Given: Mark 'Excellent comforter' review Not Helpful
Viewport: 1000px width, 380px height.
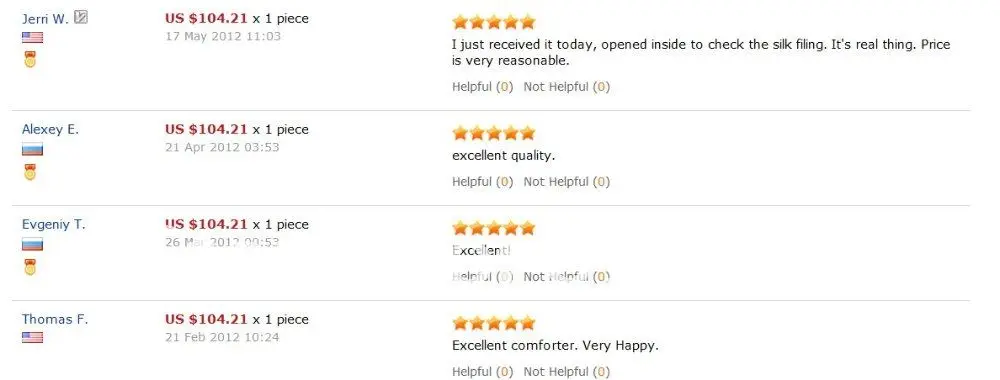Looking at the screenshot, I should coord(566,372).
